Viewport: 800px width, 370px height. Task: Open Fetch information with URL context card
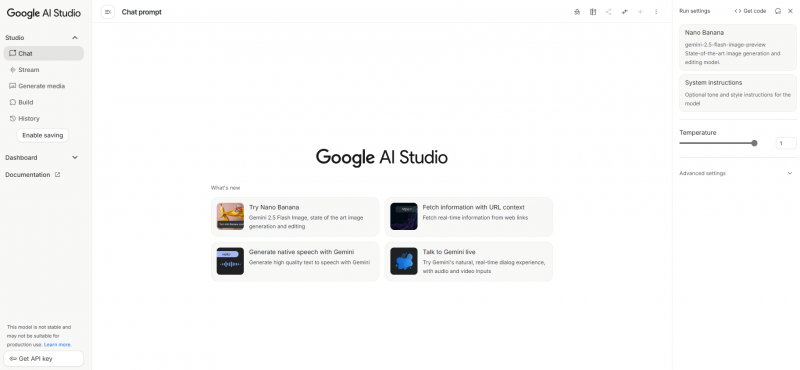468,216
